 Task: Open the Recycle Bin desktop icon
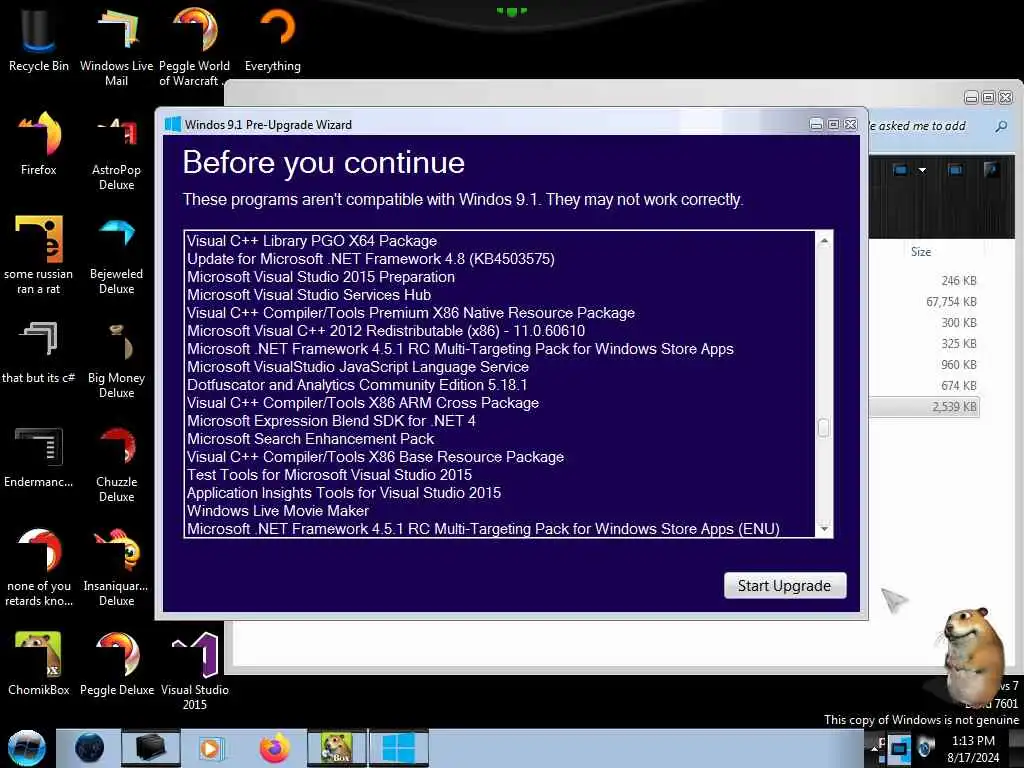(38, 39)
